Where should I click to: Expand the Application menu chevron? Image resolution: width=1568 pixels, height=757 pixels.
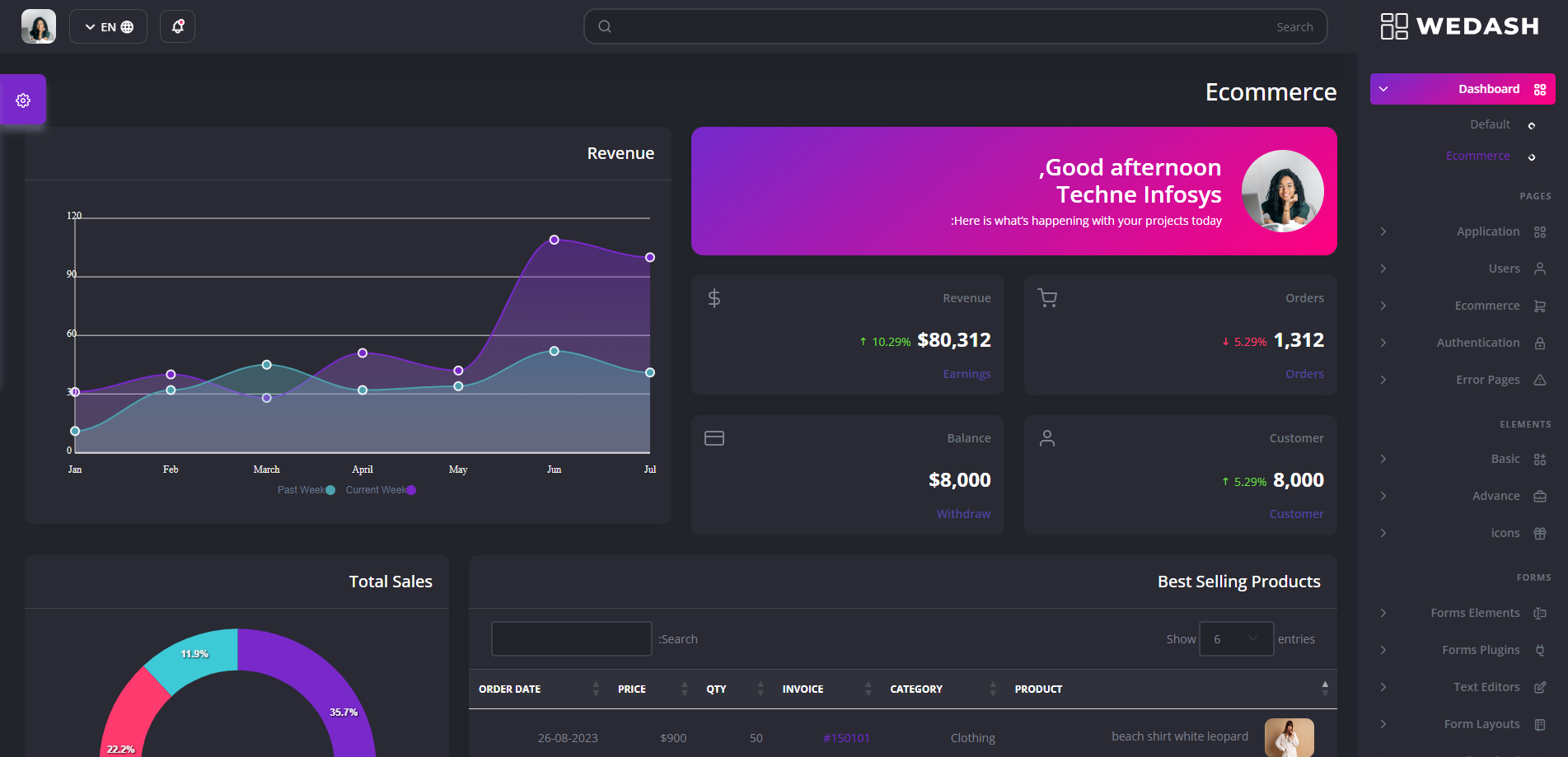coord(1383,231)
